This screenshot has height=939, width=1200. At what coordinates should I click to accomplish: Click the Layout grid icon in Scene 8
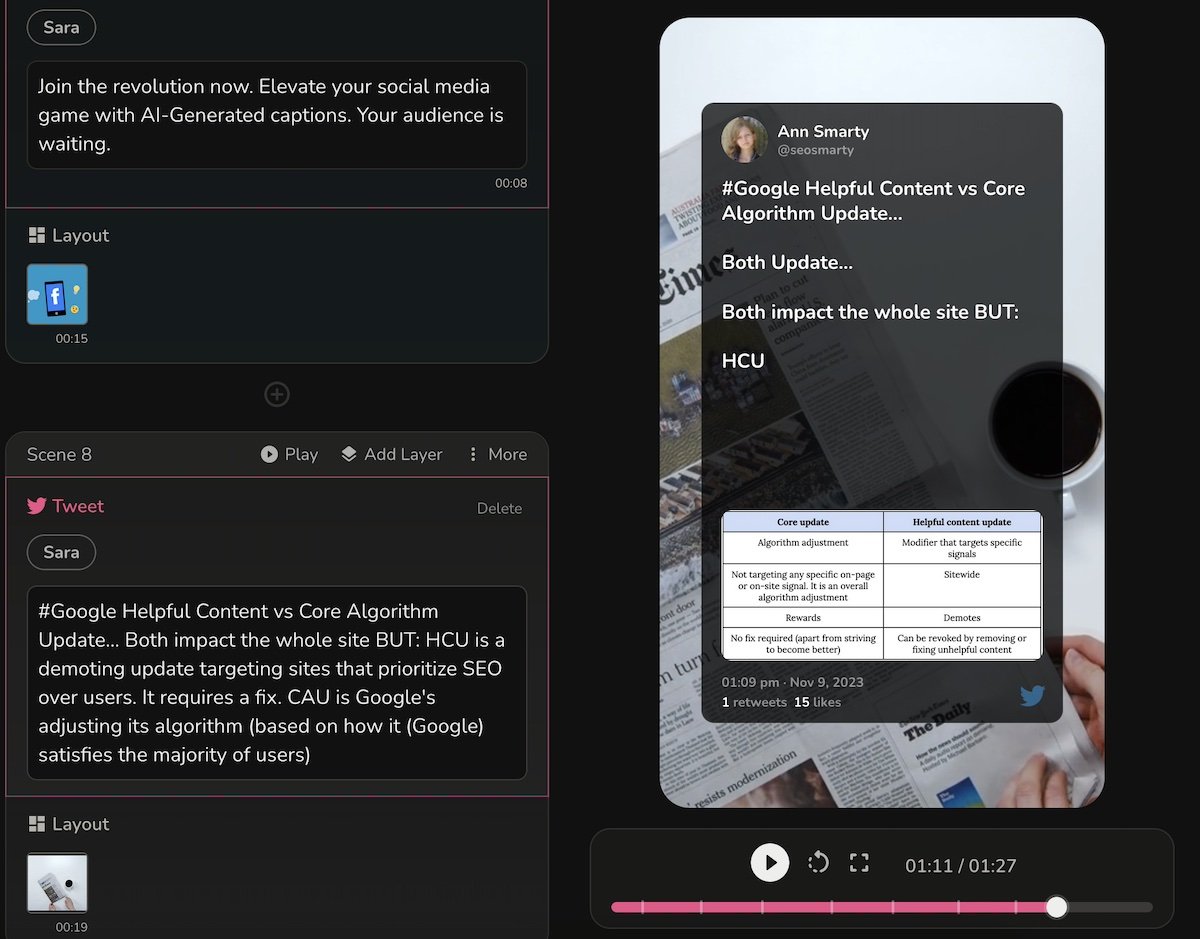click(37, 824)
